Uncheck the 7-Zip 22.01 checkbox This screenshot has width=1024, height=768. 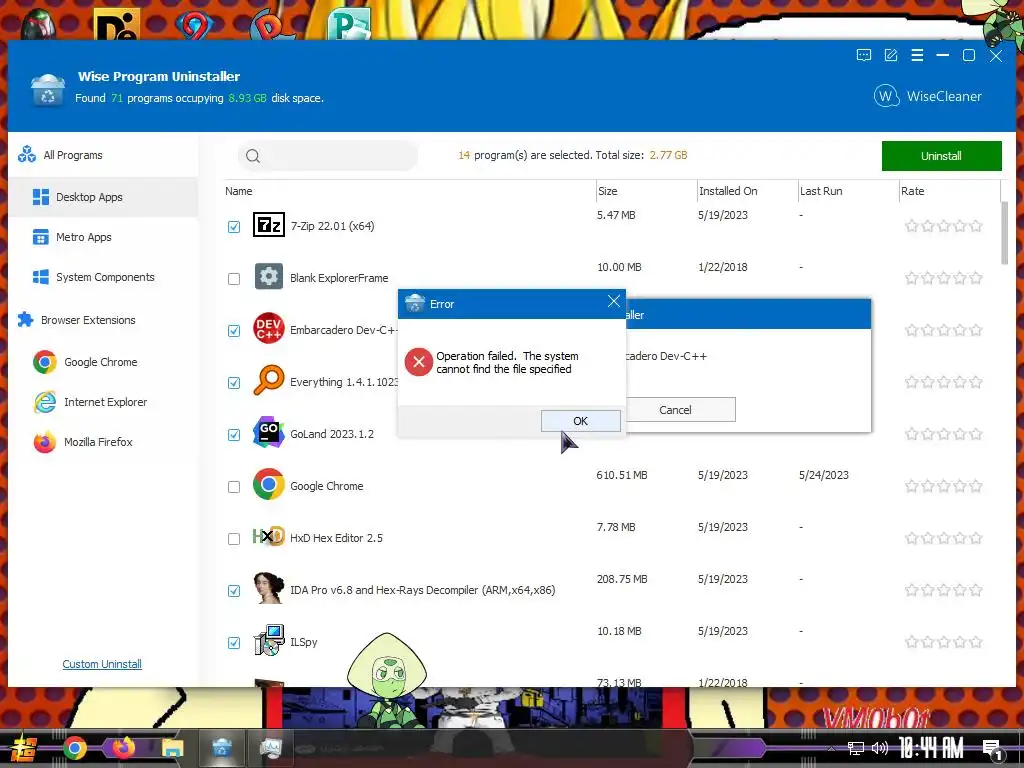coord(234,227)
